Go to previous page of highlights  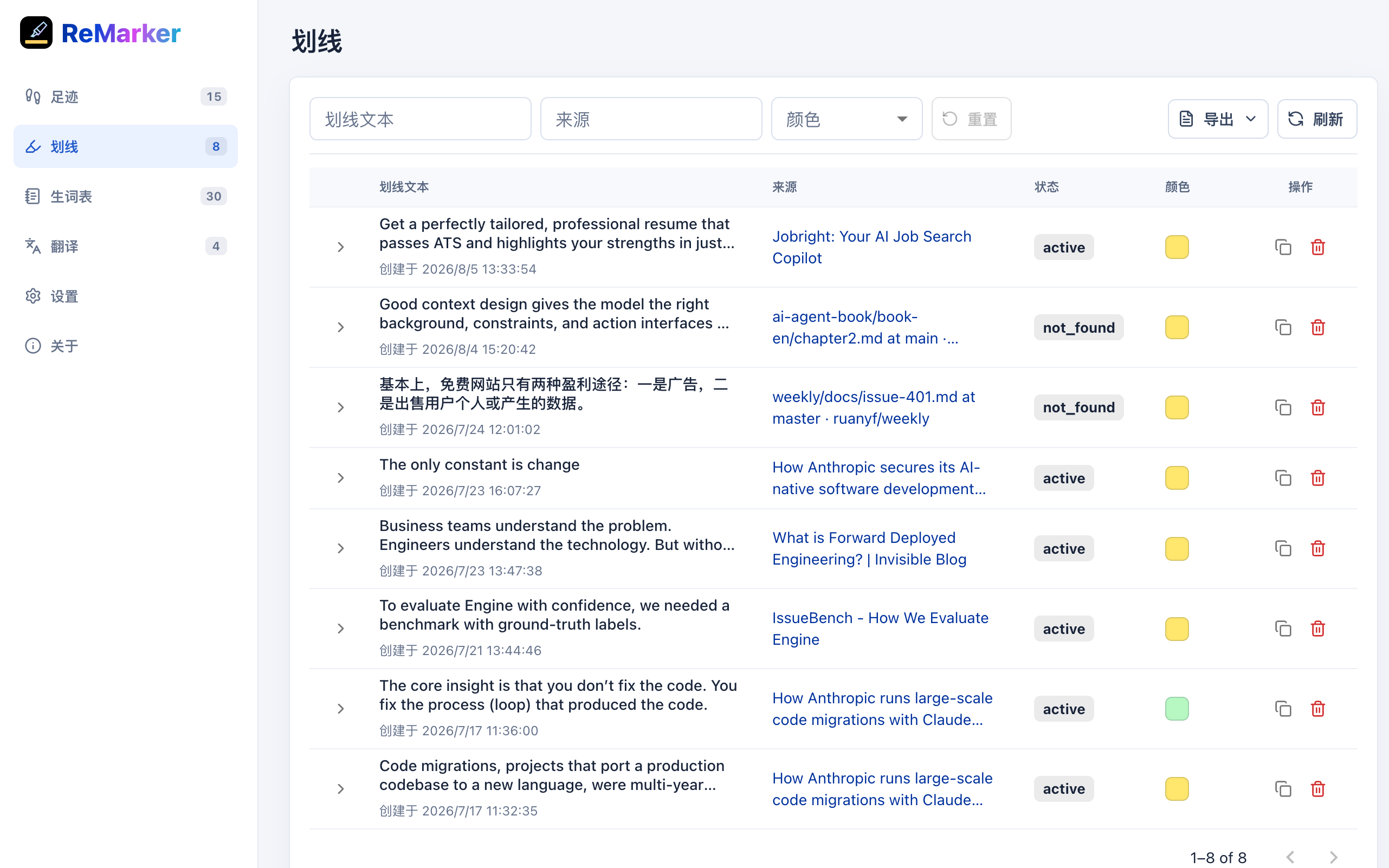point(1290,858)
